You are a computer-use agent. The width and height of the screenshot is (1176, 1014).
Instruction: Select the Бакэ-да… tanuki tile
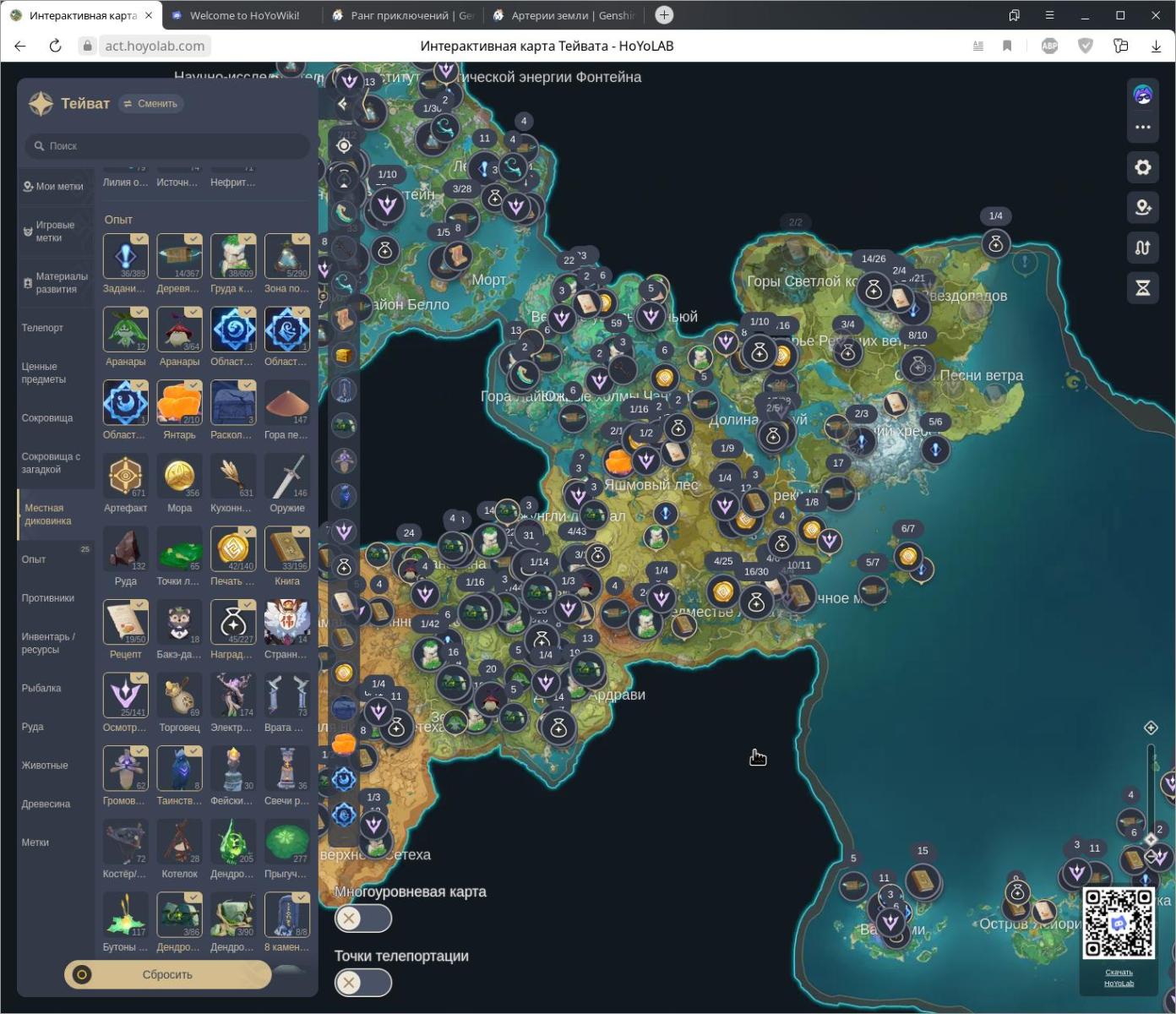(179, 622)
